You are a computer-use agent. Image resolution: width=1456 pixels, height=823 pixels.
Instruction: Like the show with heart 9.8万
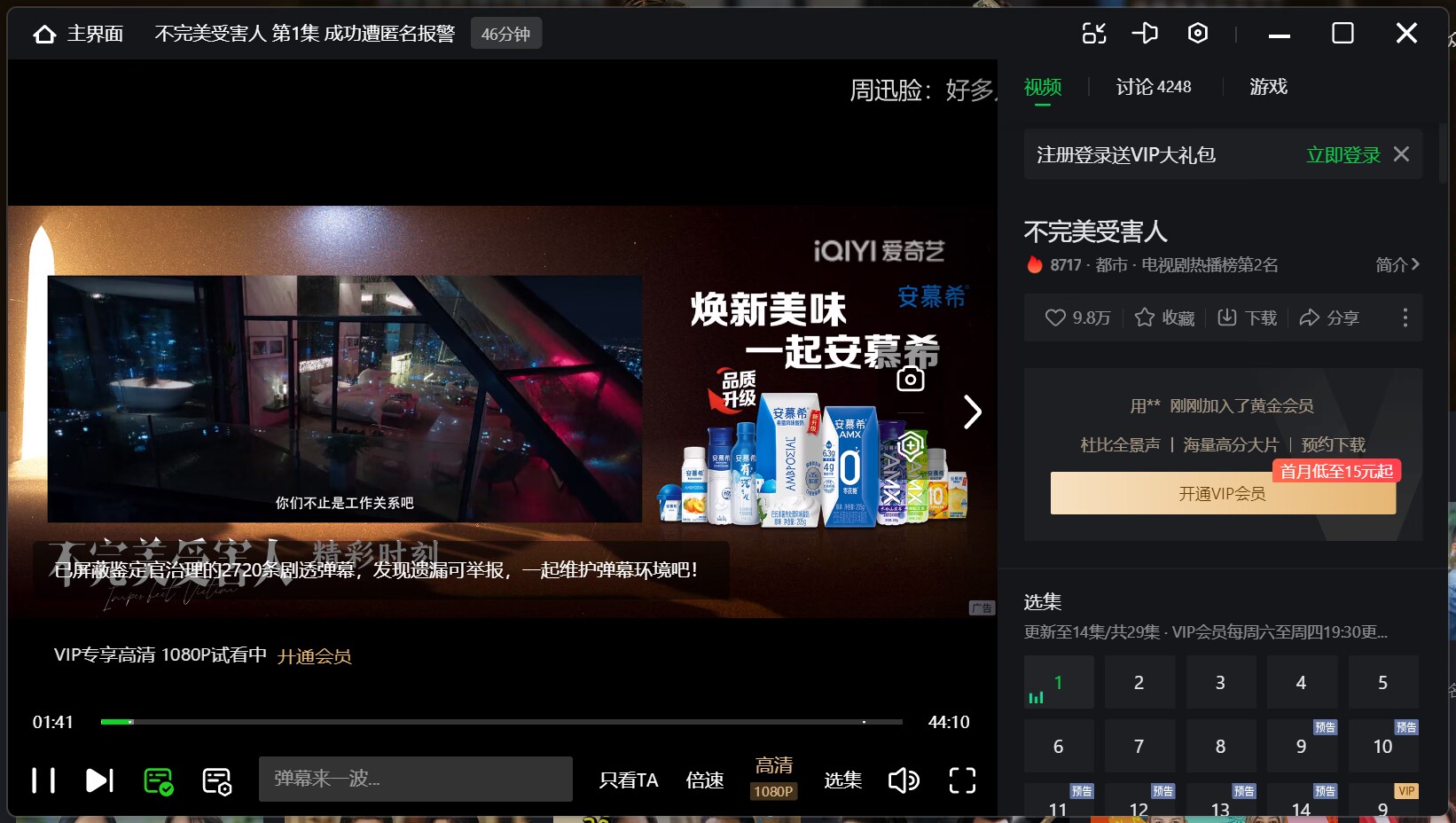pos(1077,317)
